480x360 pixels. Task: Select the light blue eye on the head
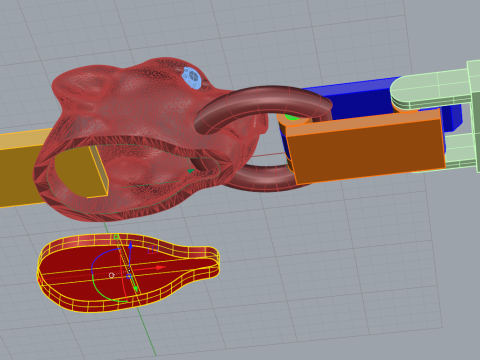coord(192,78)
